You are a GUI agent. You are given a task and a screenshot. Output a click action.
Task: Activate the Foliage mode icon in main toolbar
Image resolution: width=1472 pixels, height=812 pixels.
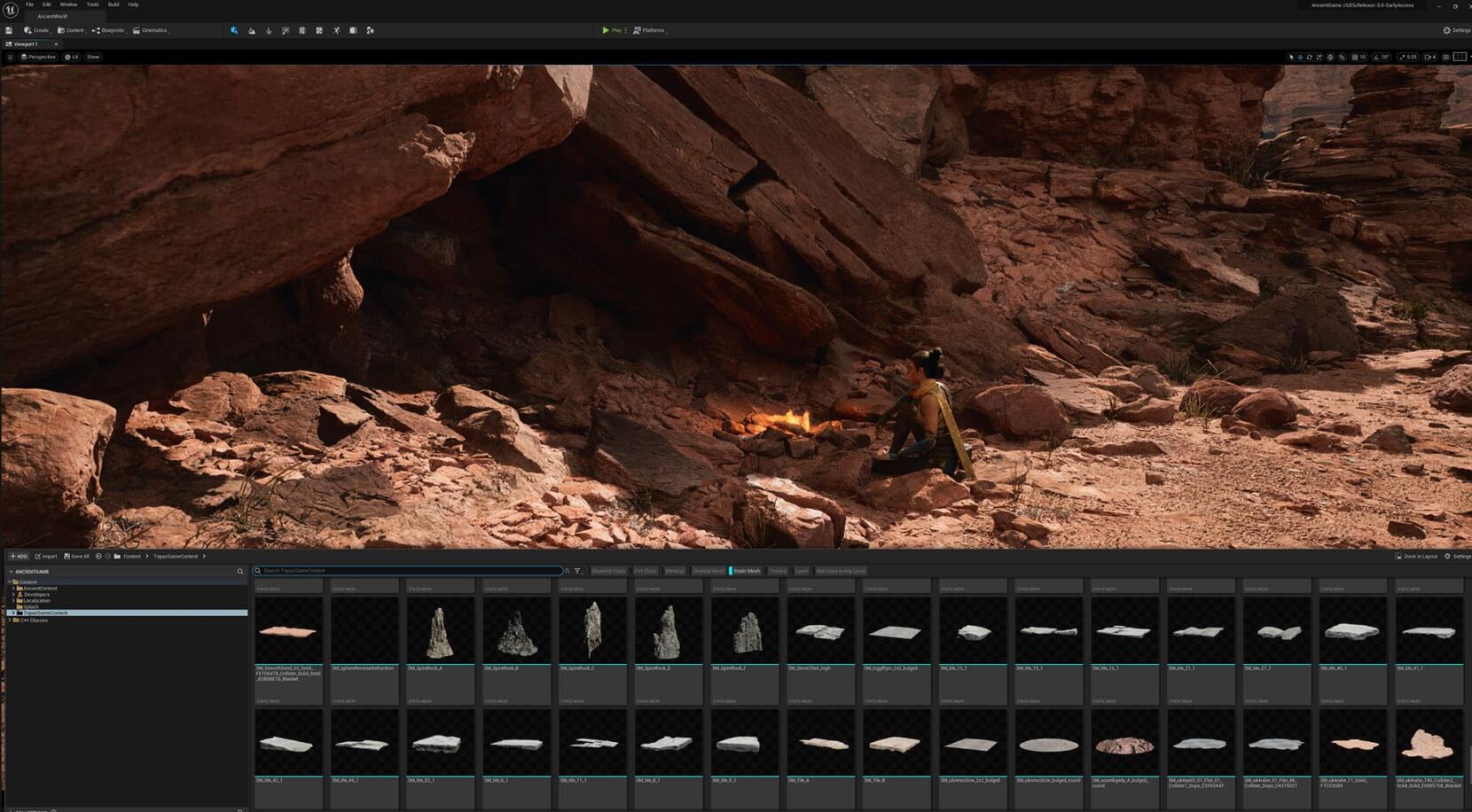coord(268,30)
